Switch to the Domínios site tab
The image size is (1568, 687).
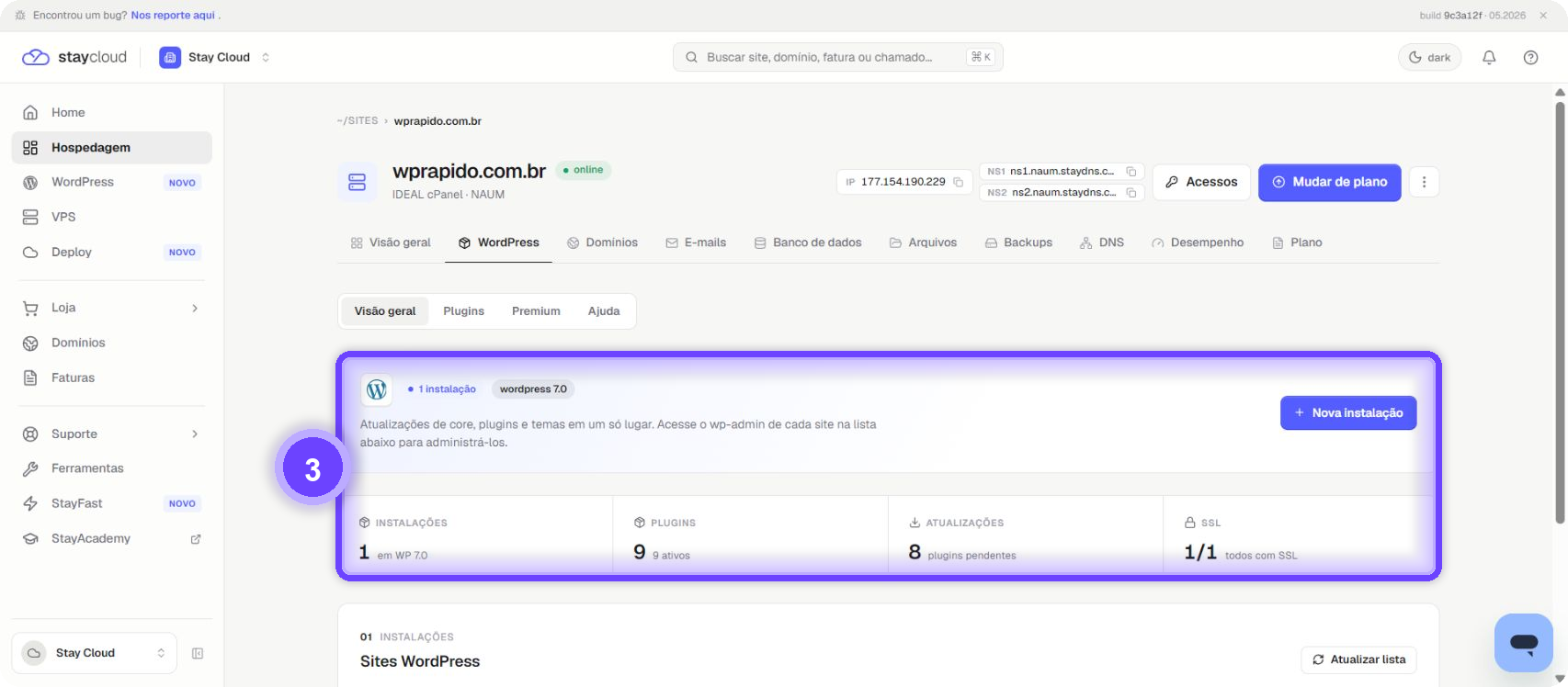click(x=602, y=242)
